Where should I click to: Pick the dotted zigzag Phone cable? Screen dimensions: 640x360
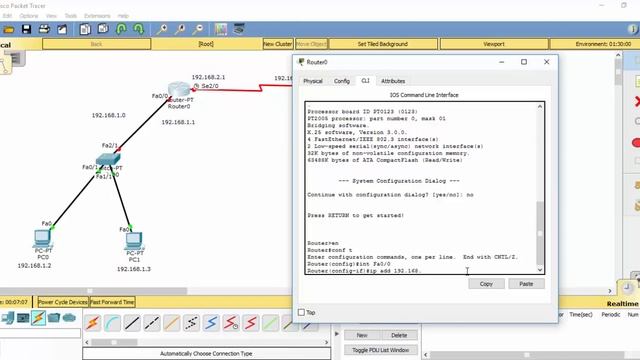pyautogui.click(x=191, y=323)
